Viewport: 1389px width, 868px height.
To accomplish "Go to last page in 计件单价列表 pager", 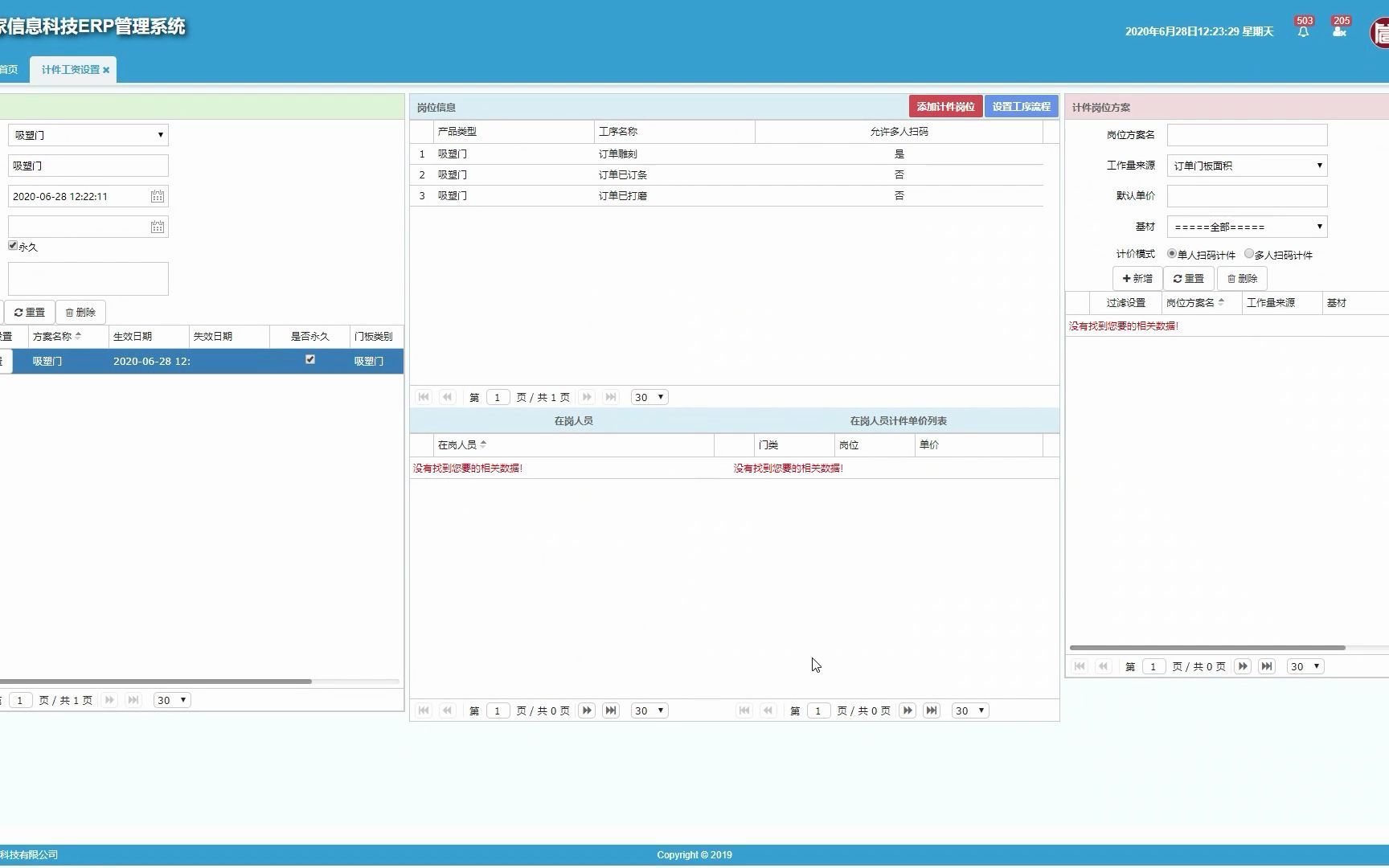I will click(932, 710).
